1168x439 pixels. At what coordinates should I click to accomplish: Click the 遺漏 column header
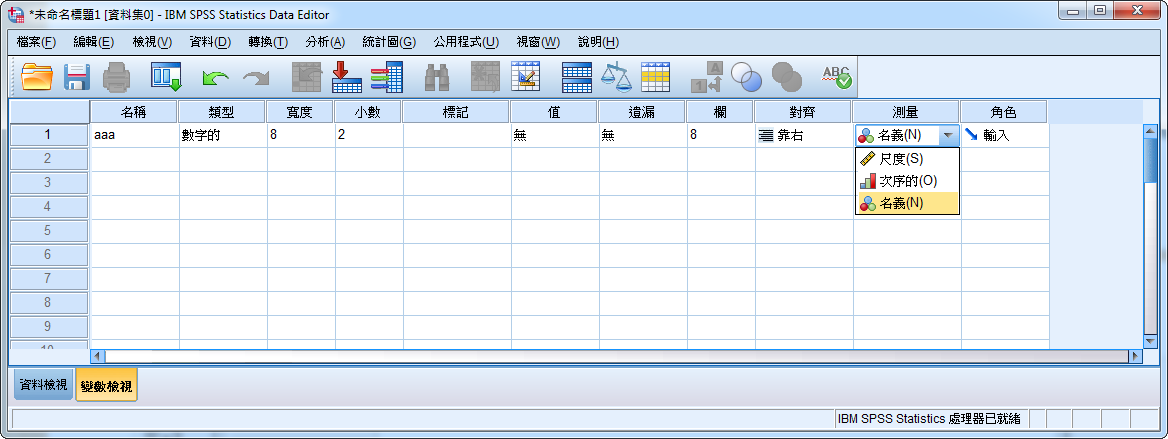(641, 112)
